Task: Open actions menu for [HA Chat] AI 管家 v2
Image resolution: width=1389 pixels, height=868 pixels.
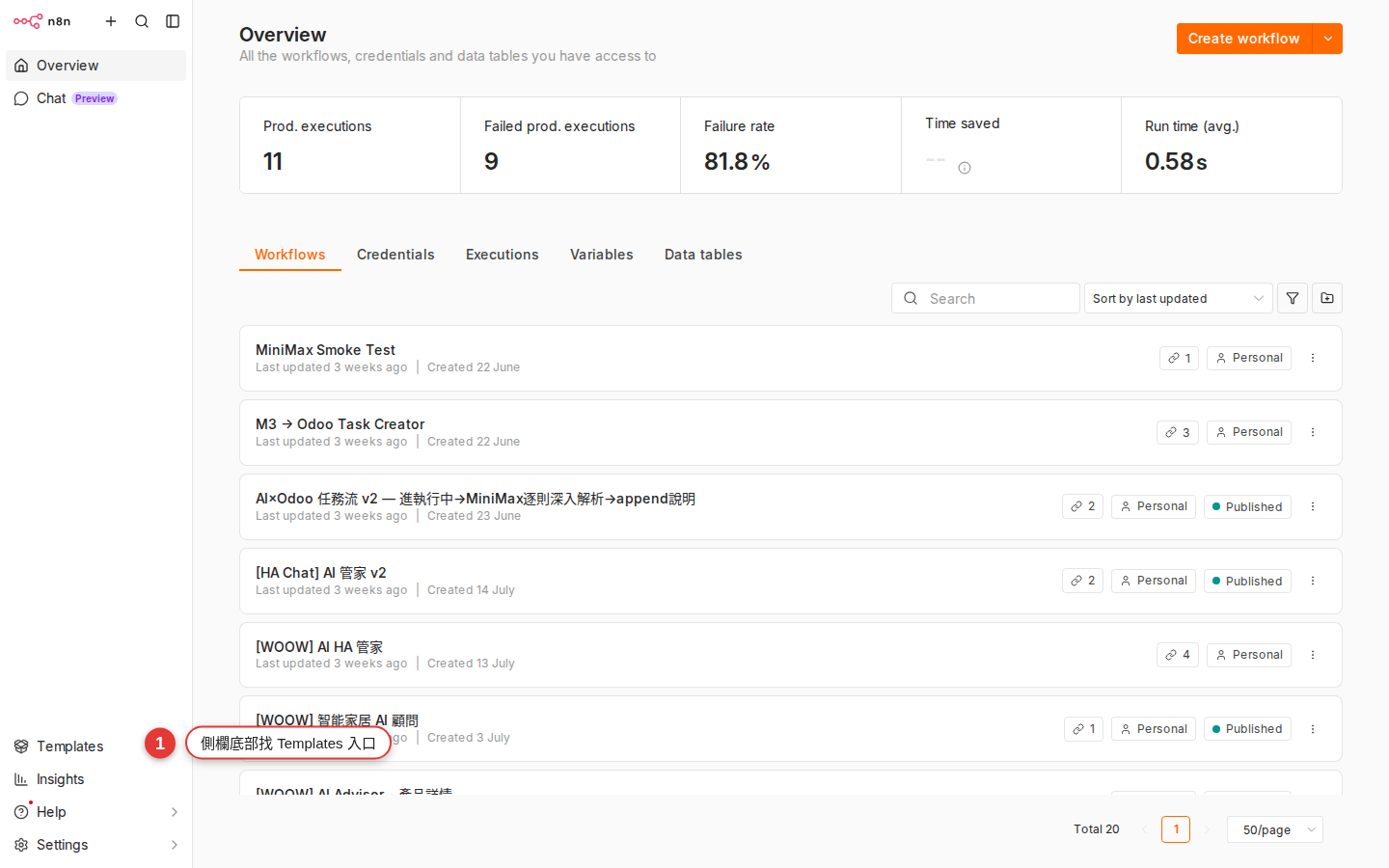Action: [x=1313, y=581]
